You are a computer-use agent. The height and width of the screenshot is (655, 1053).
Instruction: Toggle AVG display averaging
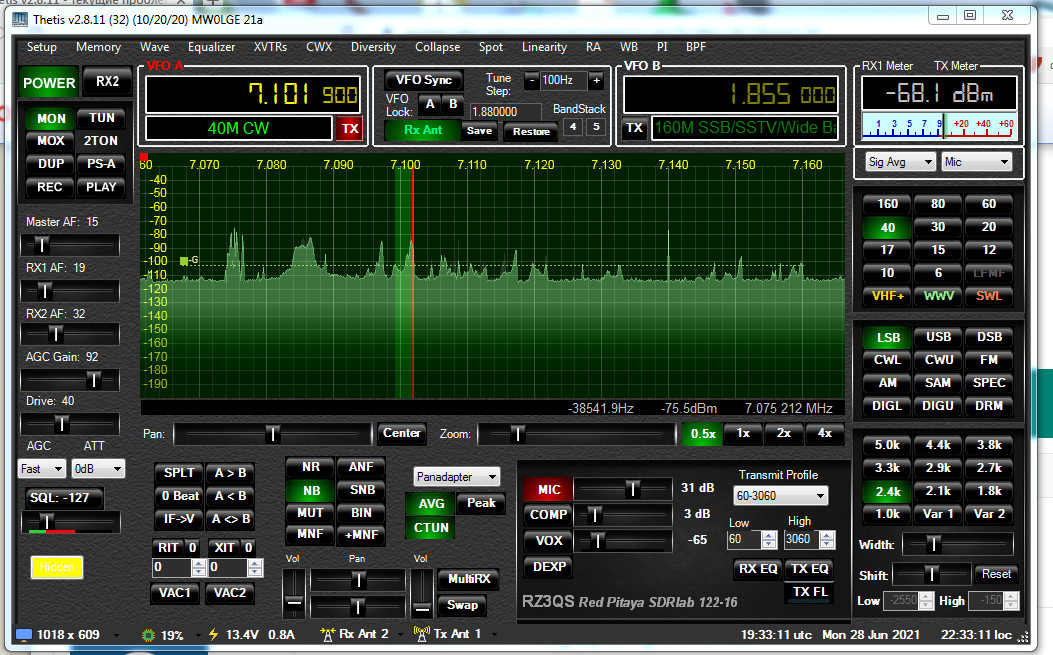[x=431, y=504]
